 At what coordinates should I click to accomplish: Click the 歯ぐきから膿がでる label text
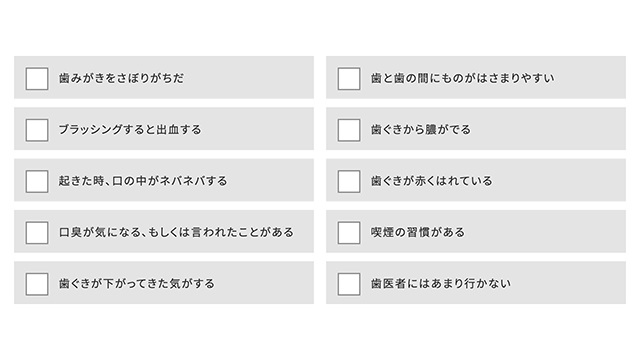pos(421,129)
